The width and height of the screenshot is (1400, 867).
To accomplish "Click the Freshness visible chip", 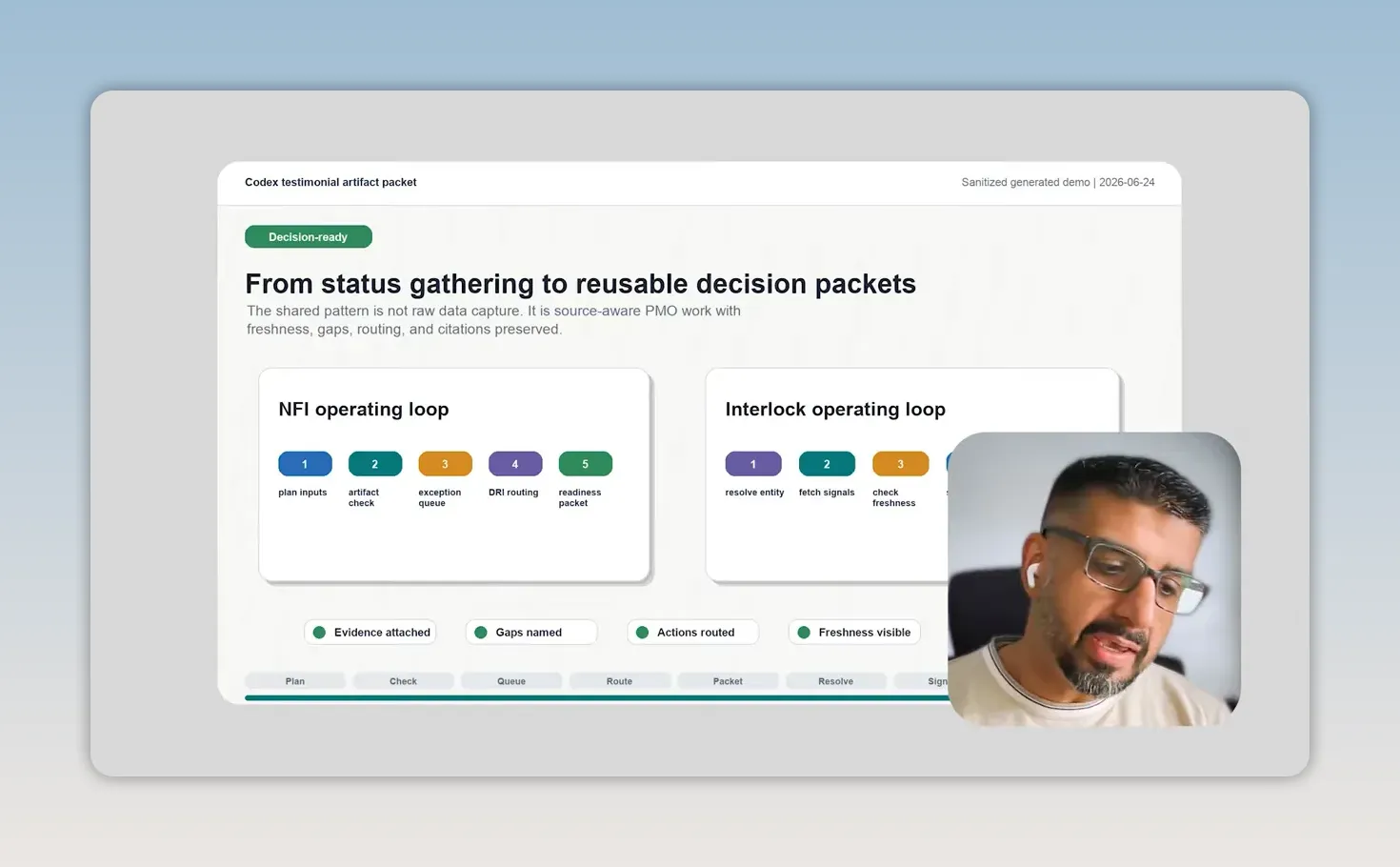I will point(854,632).
